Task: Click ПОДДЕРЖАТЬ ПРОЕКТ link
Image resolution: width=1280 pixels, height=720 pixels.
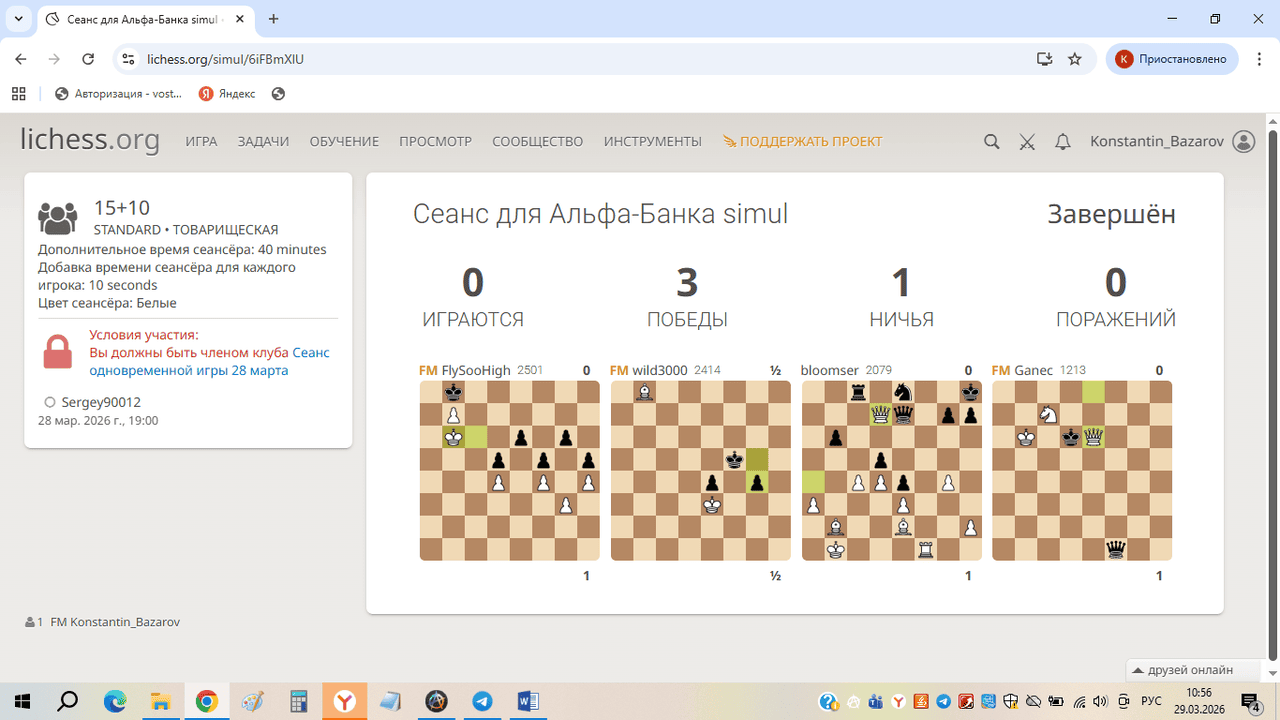Action: pos(802,142)
